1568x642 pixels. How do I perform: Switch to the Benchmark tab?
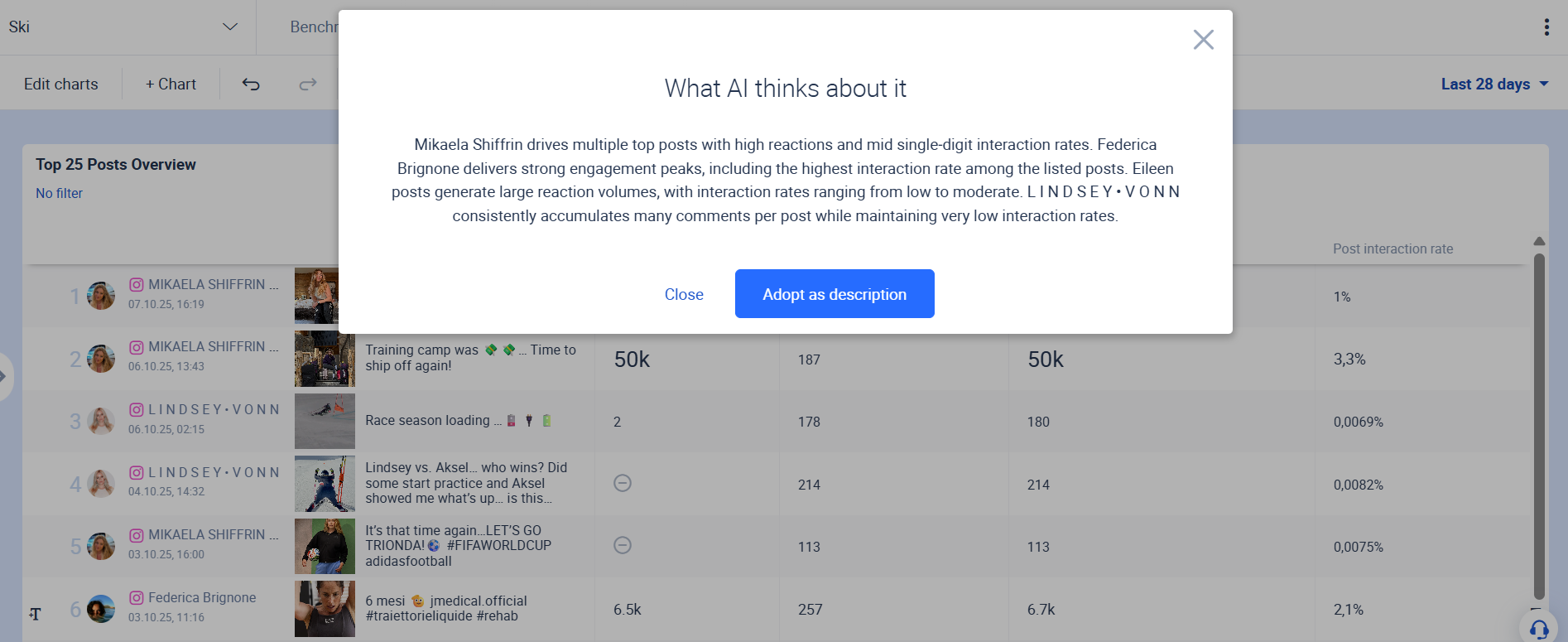click(x=317, y=27)
